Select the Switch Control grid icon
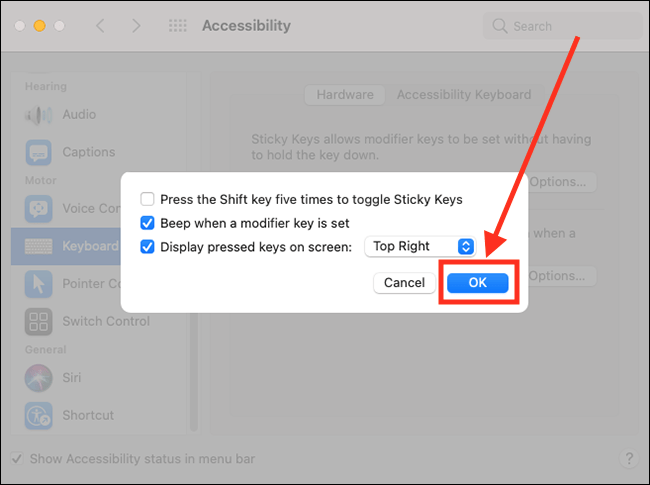Screen dimensions: 650x485 [x=39, y=322]
